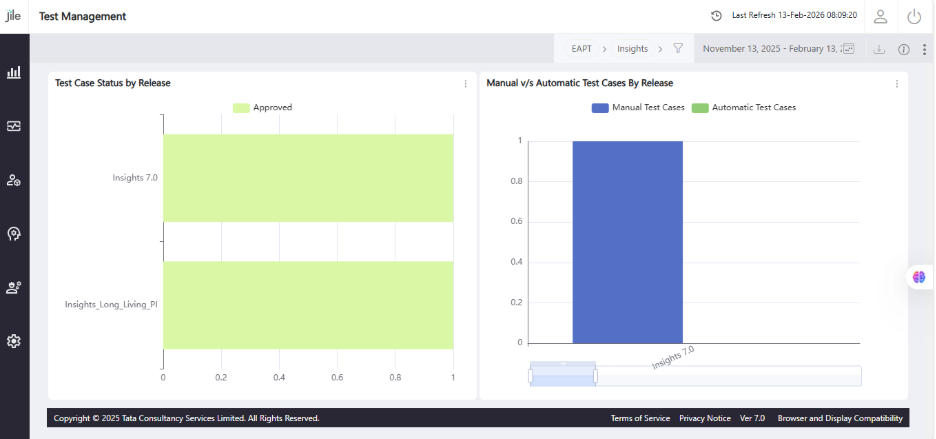Open the user profile icon
The height and width of the screenshot is (439, 936).
880,16
